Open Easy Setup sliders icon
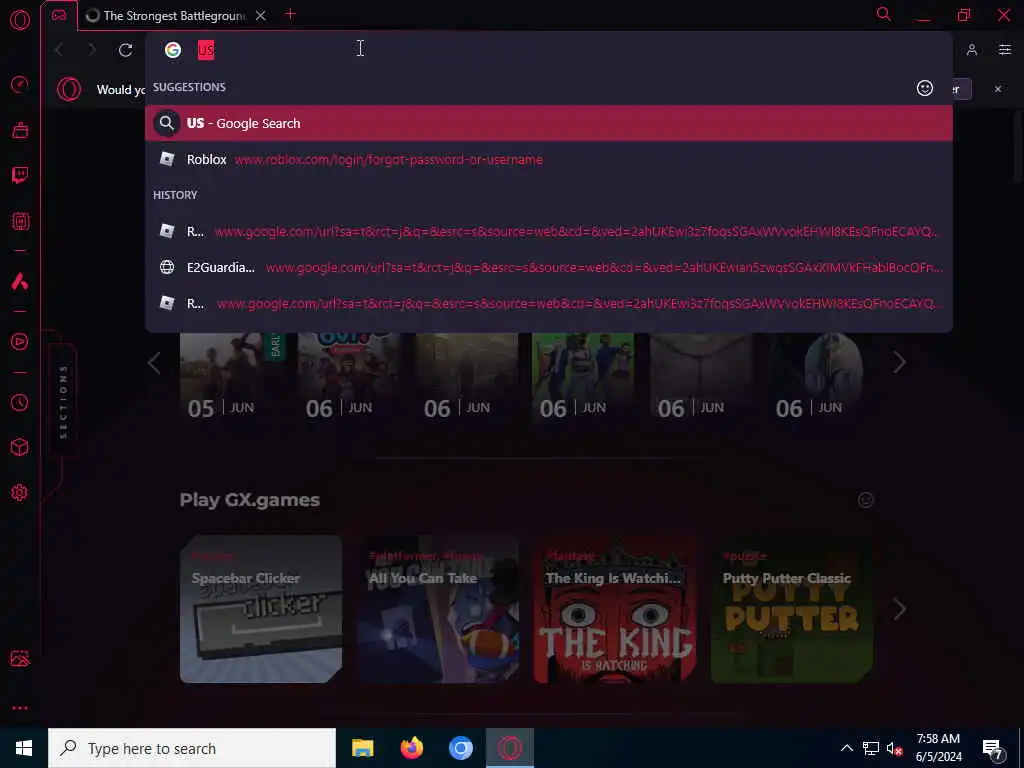This screenshot has width=1024, height=768. (x=1005, y=50)
